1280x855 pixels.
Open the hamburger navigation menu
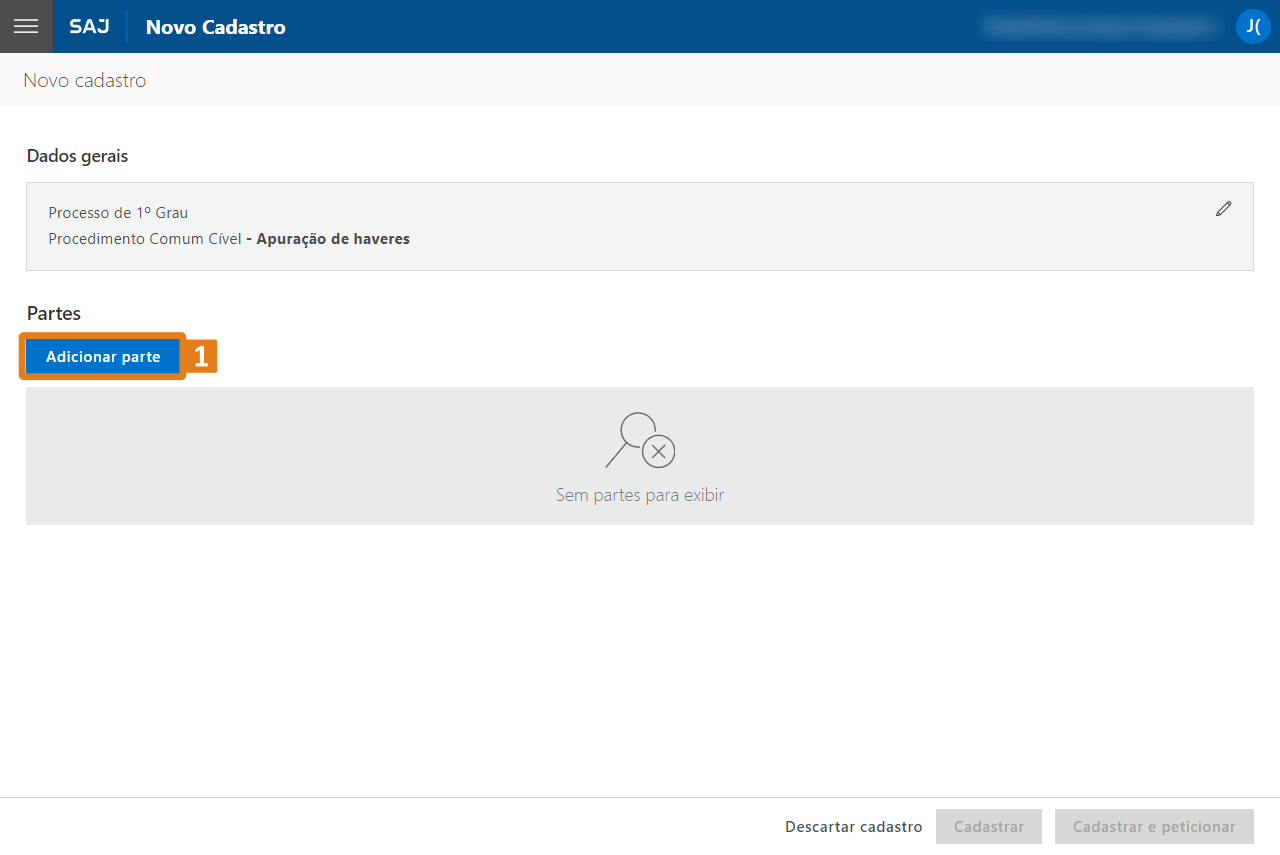(26, 26)
